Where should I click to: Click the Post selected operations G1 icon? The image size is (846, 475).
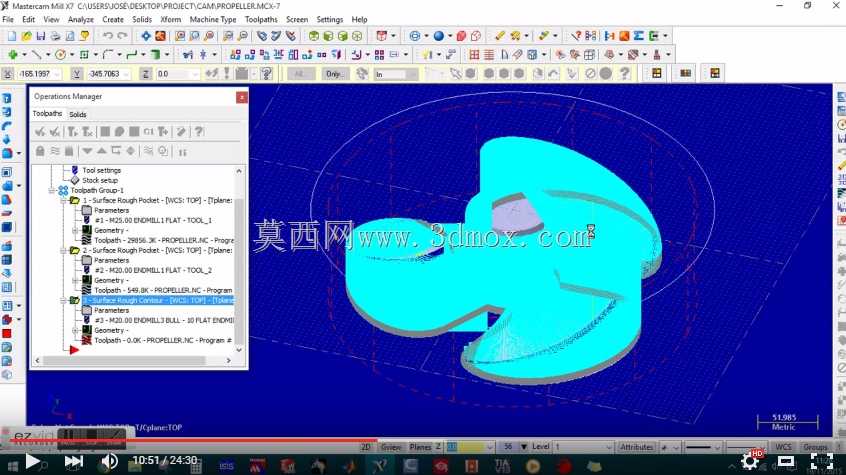(148, 132)
